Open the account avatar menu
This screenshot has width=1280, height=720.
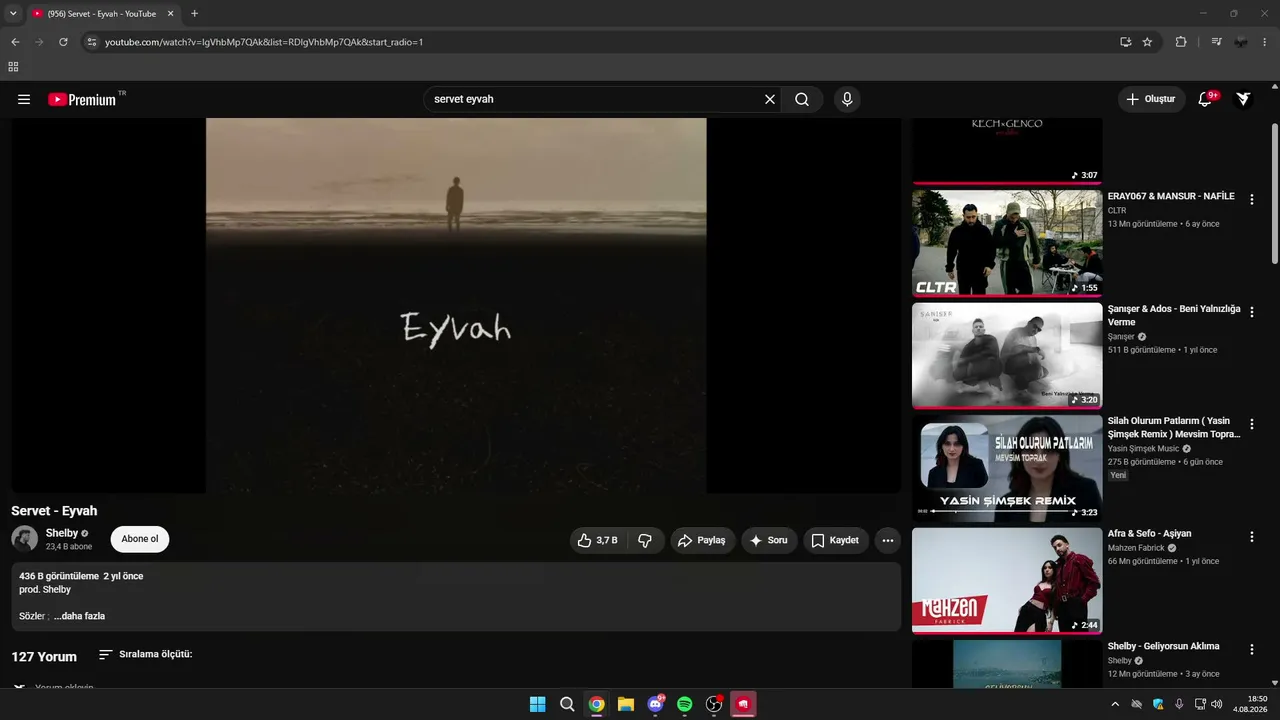coord(1243,99)
